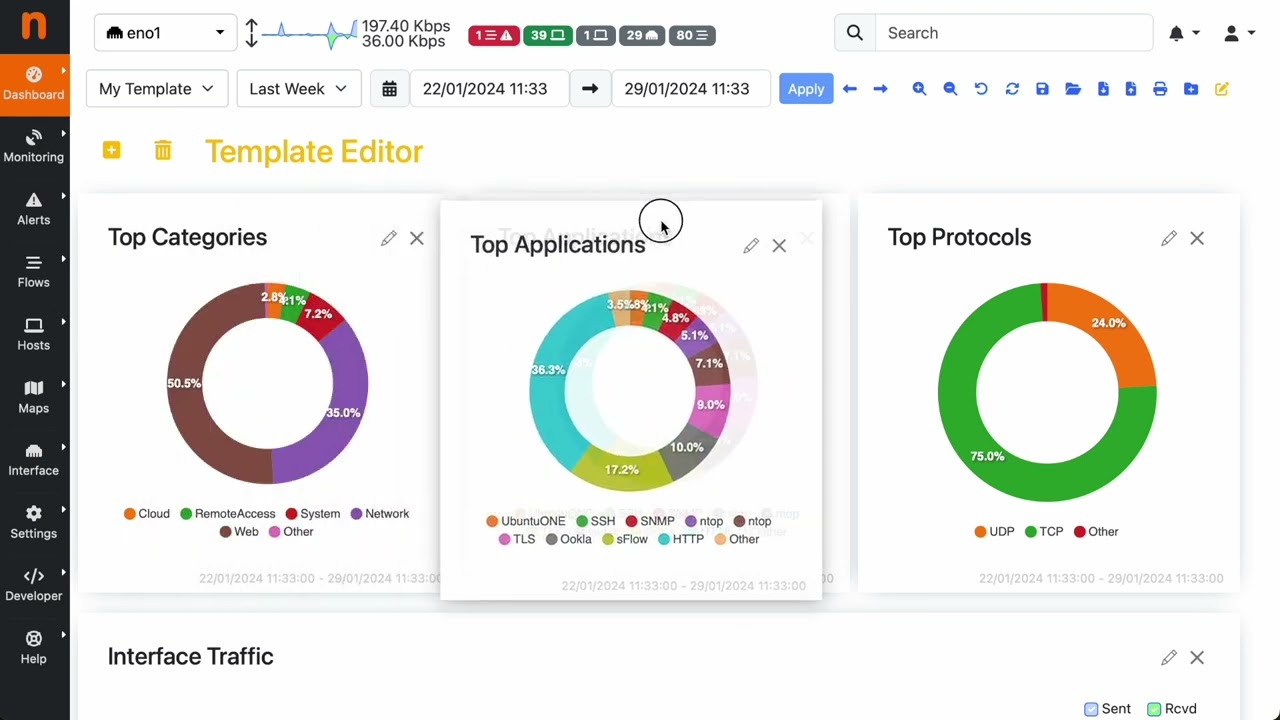Edit the Interface Traffic widget with pencil

(1169, 657)
